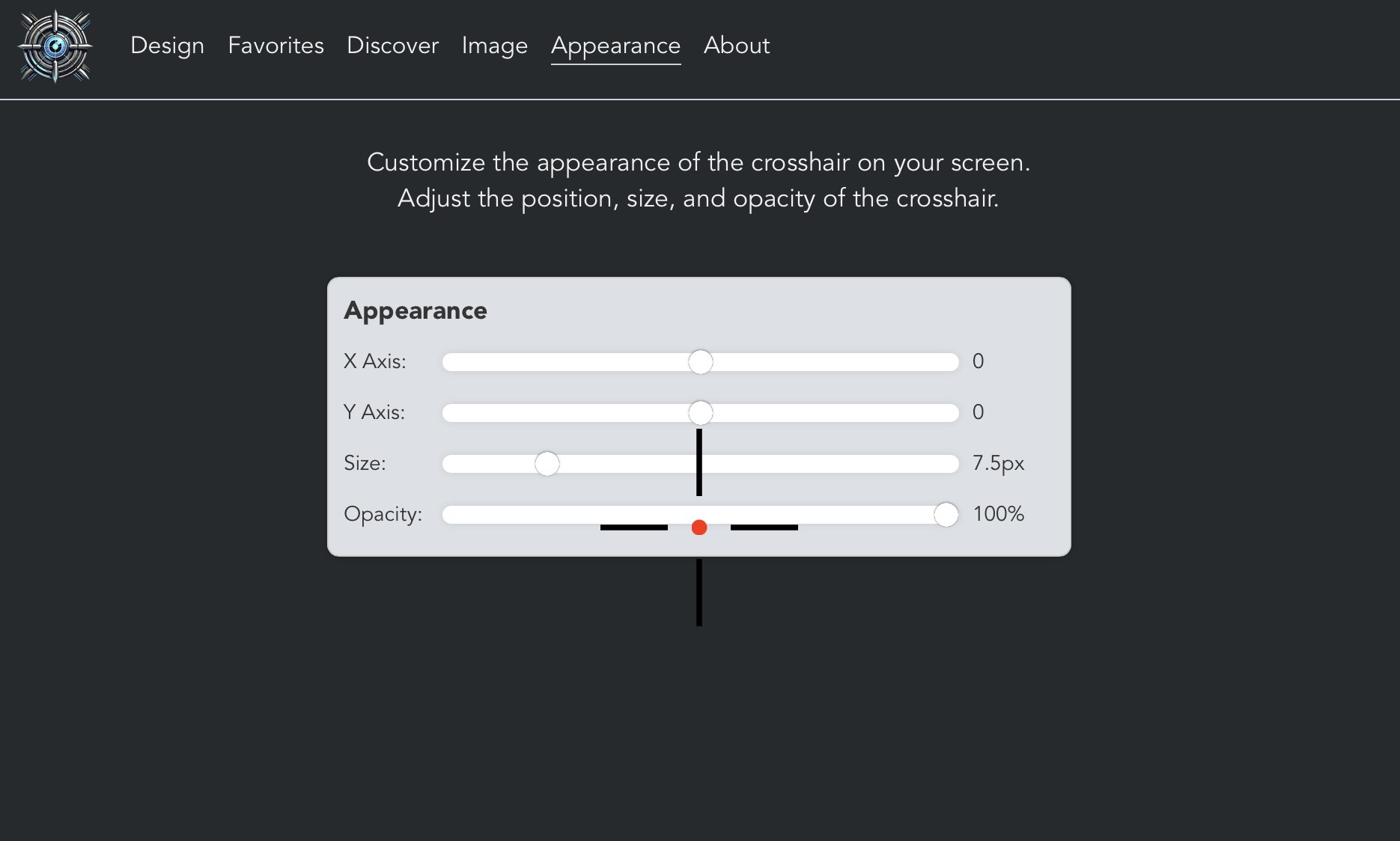This screenshot has height=841, width=1400.
Task: Click the Y Axis slider handle
Action: tap(700, 413)
